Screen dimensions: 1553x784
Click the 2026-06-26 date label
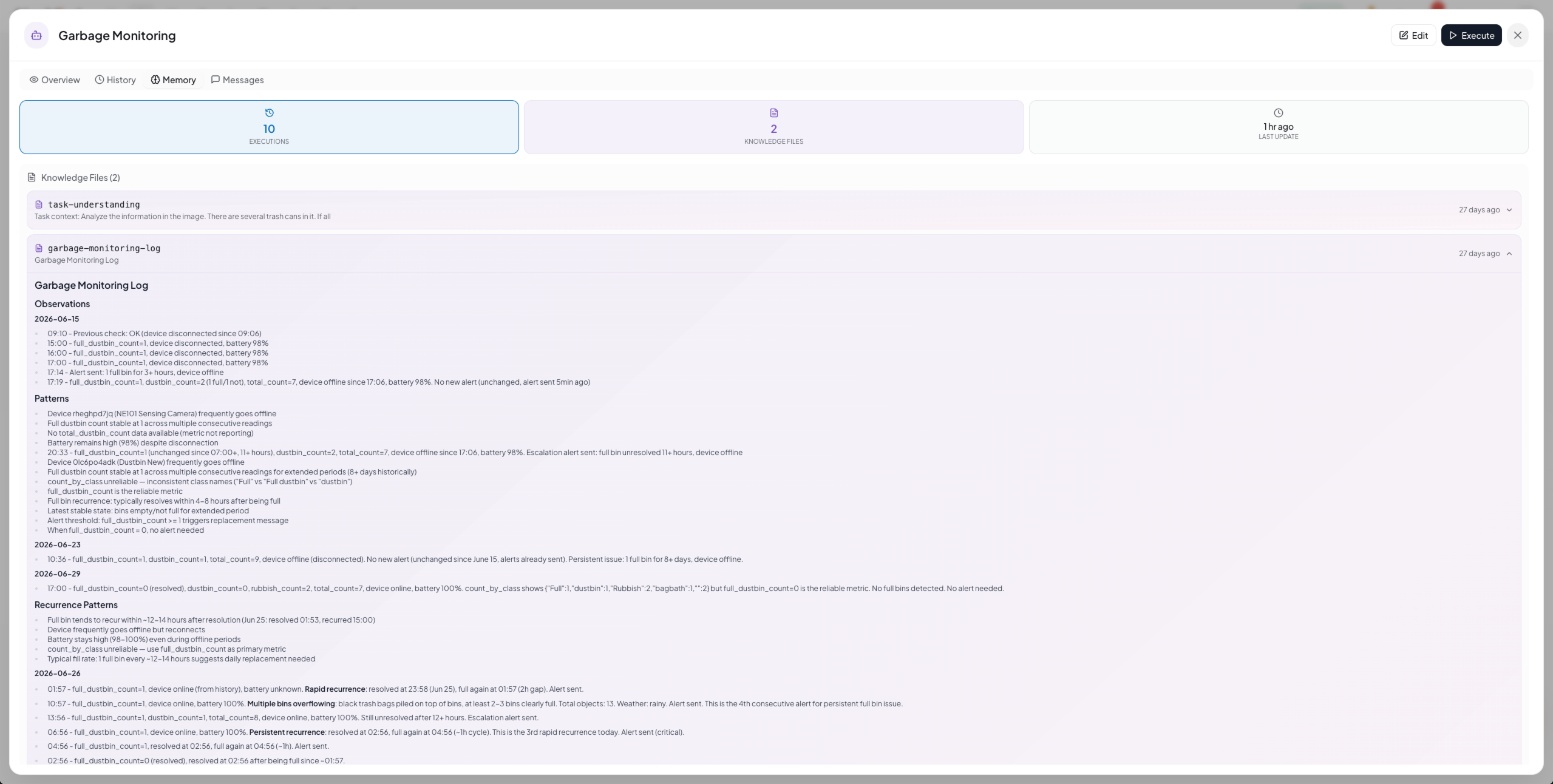coord(57,674)
